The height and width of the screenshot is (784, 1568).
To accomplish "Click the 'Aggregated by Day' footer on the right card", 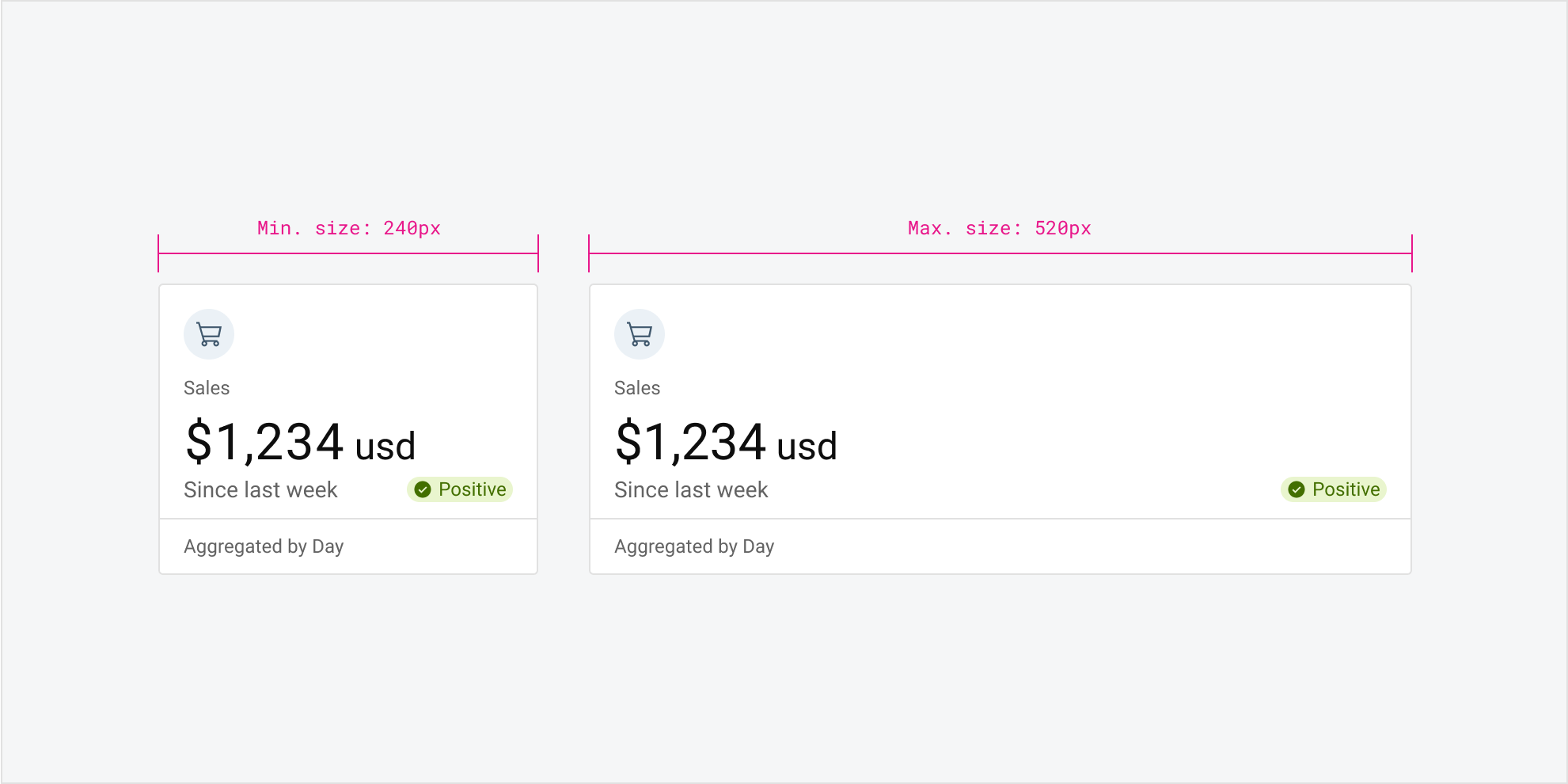I will point(694,546).
